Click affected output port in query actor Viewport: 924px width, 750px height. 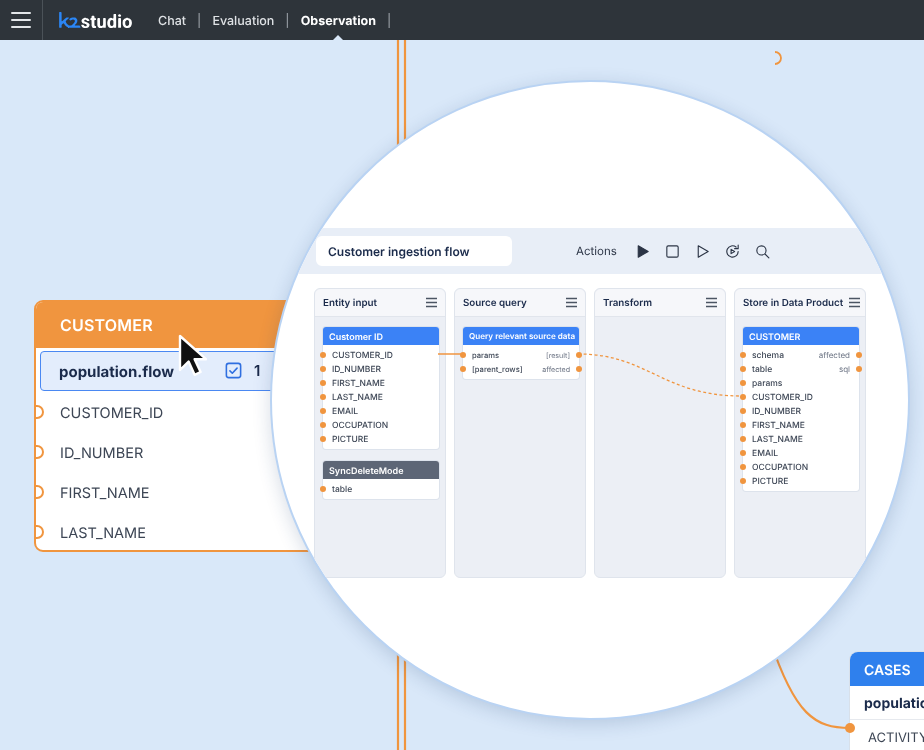click(x=579, y=369)
